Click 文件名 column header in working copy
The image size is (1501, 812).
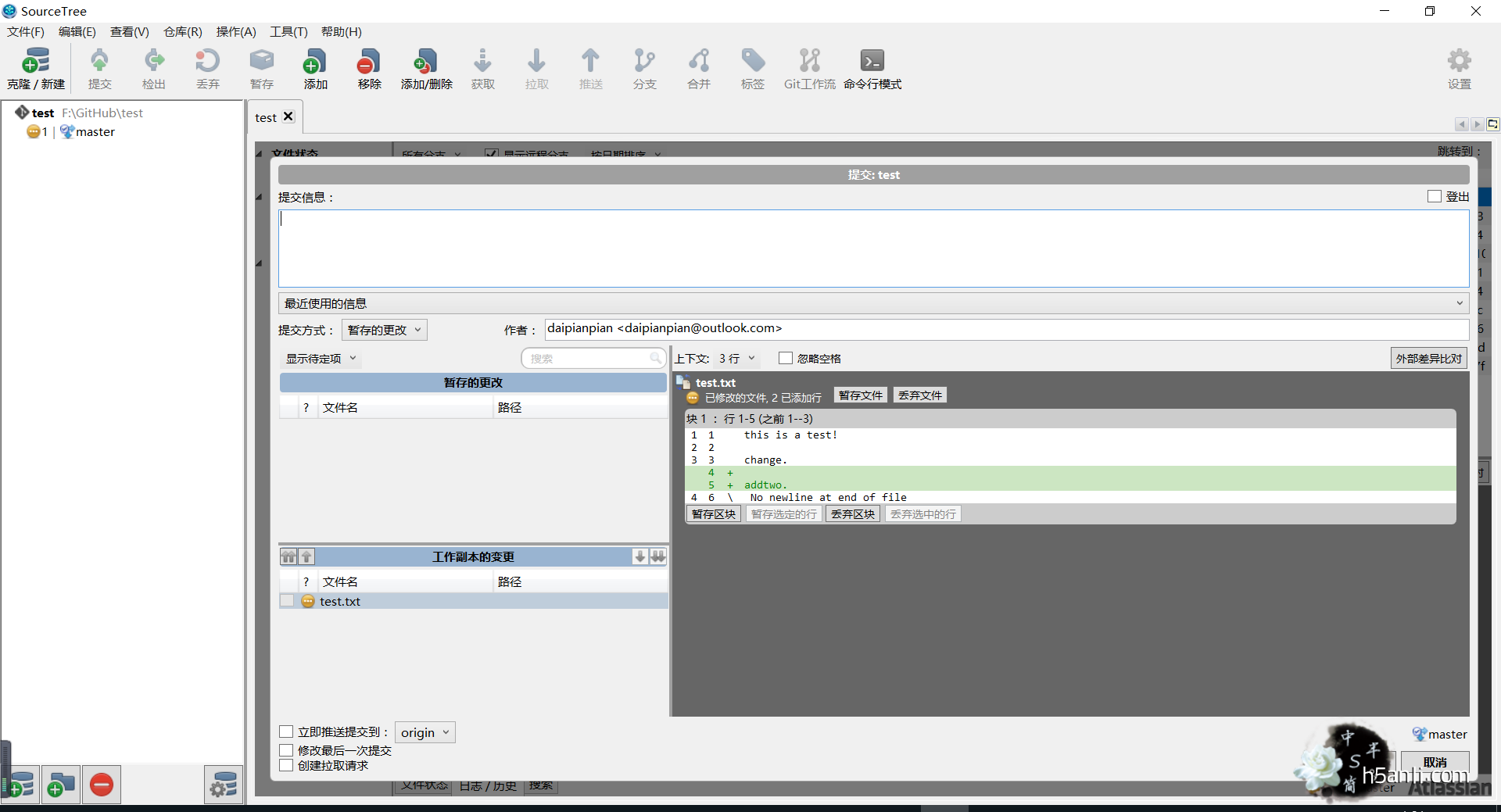[405, 581]
